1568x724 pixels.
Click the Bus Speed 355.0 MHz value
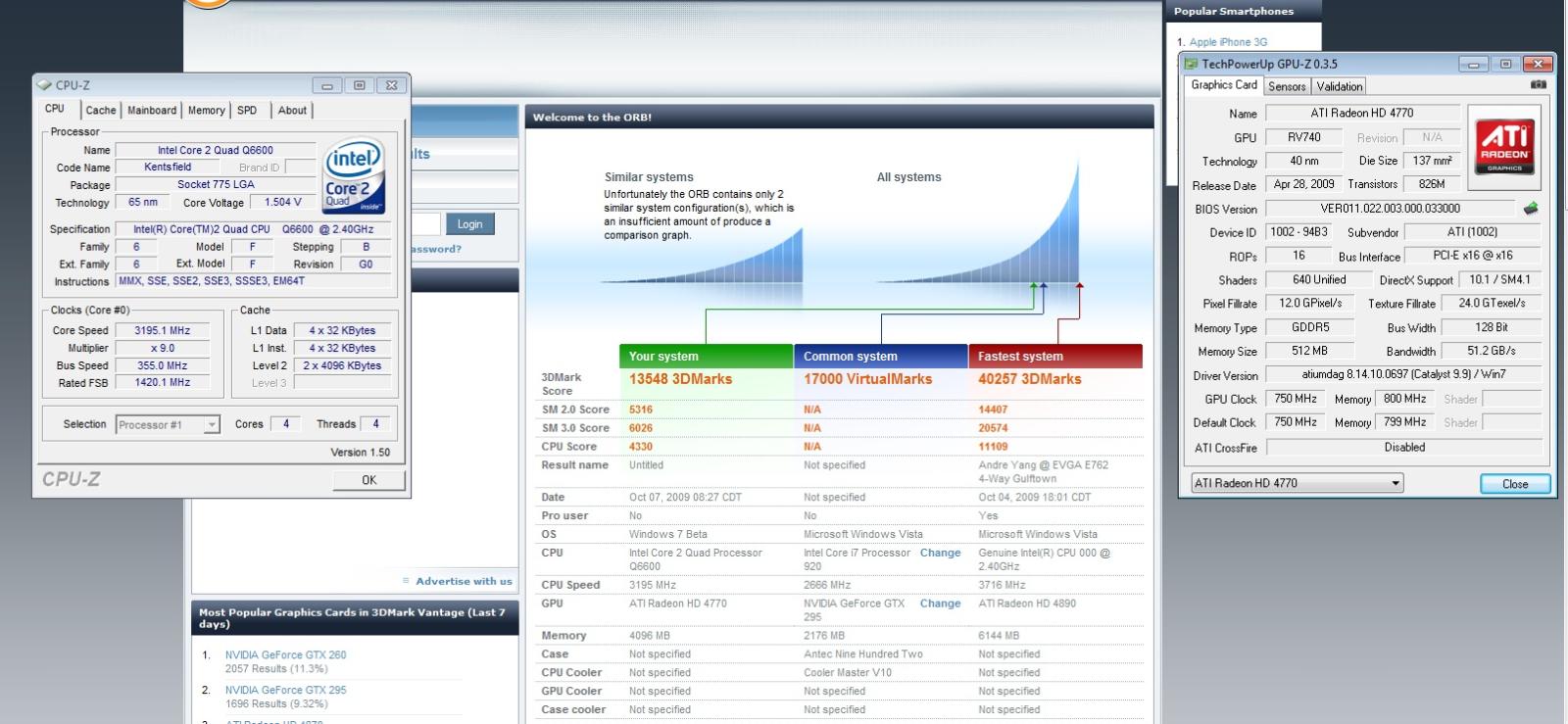(163, 365)
